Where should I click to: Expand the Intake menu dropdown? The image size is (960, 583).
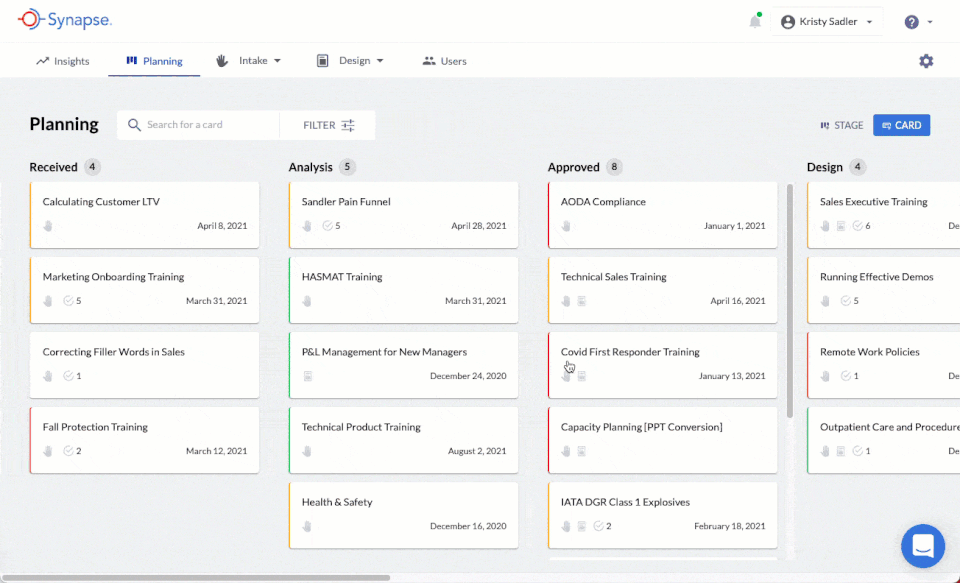click(277, 61)
